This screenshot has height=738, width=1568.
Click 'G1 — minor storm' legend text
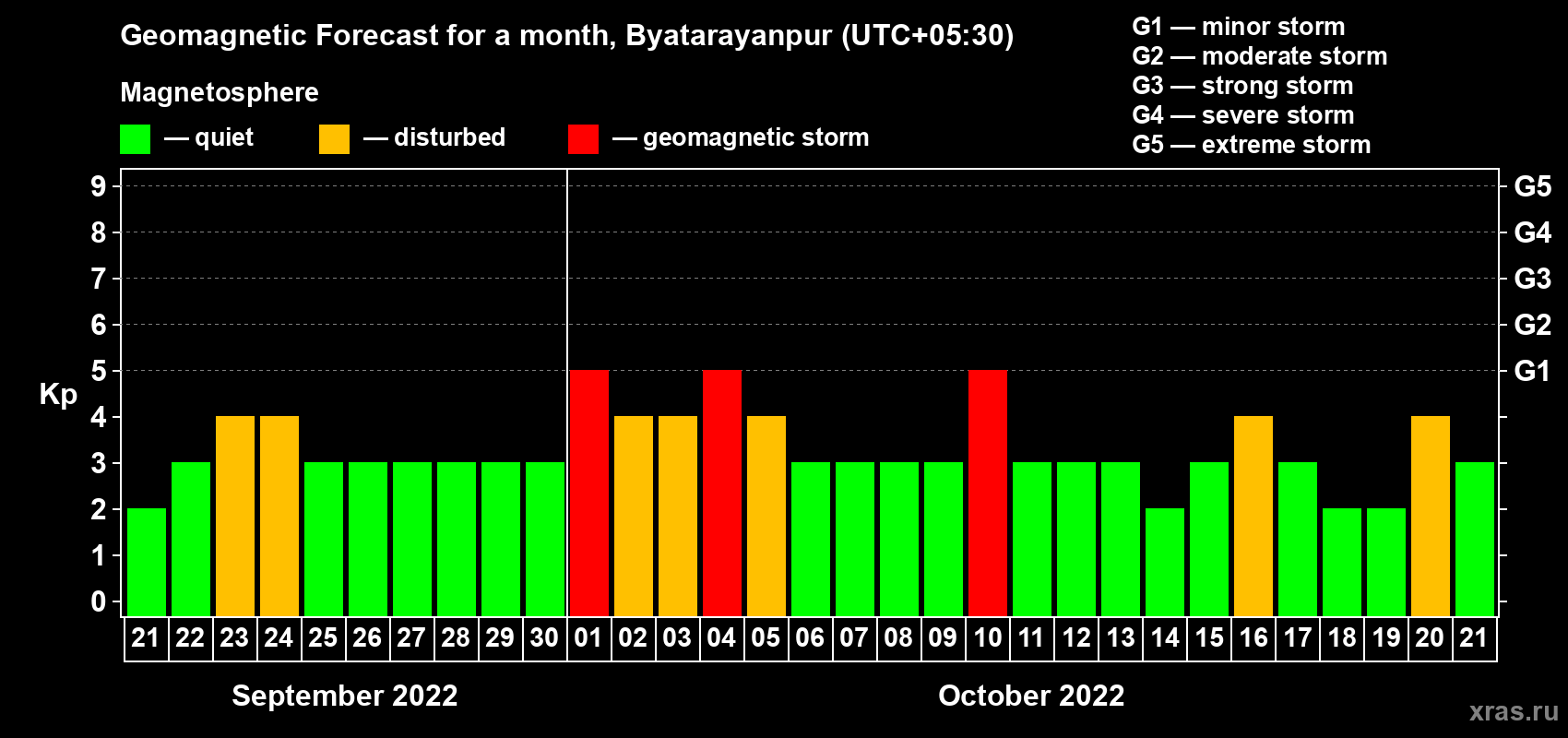[1239, 27]
